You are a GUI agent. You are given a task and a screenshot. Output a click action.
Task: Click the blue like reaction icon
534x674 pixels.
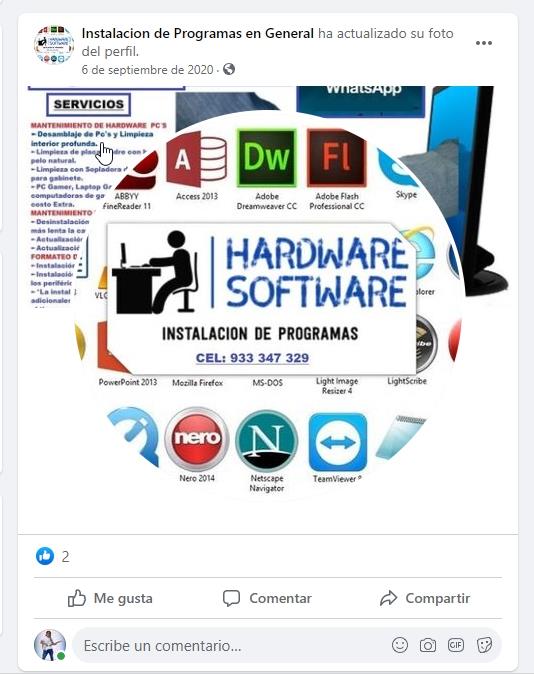(x=45, y=556)
